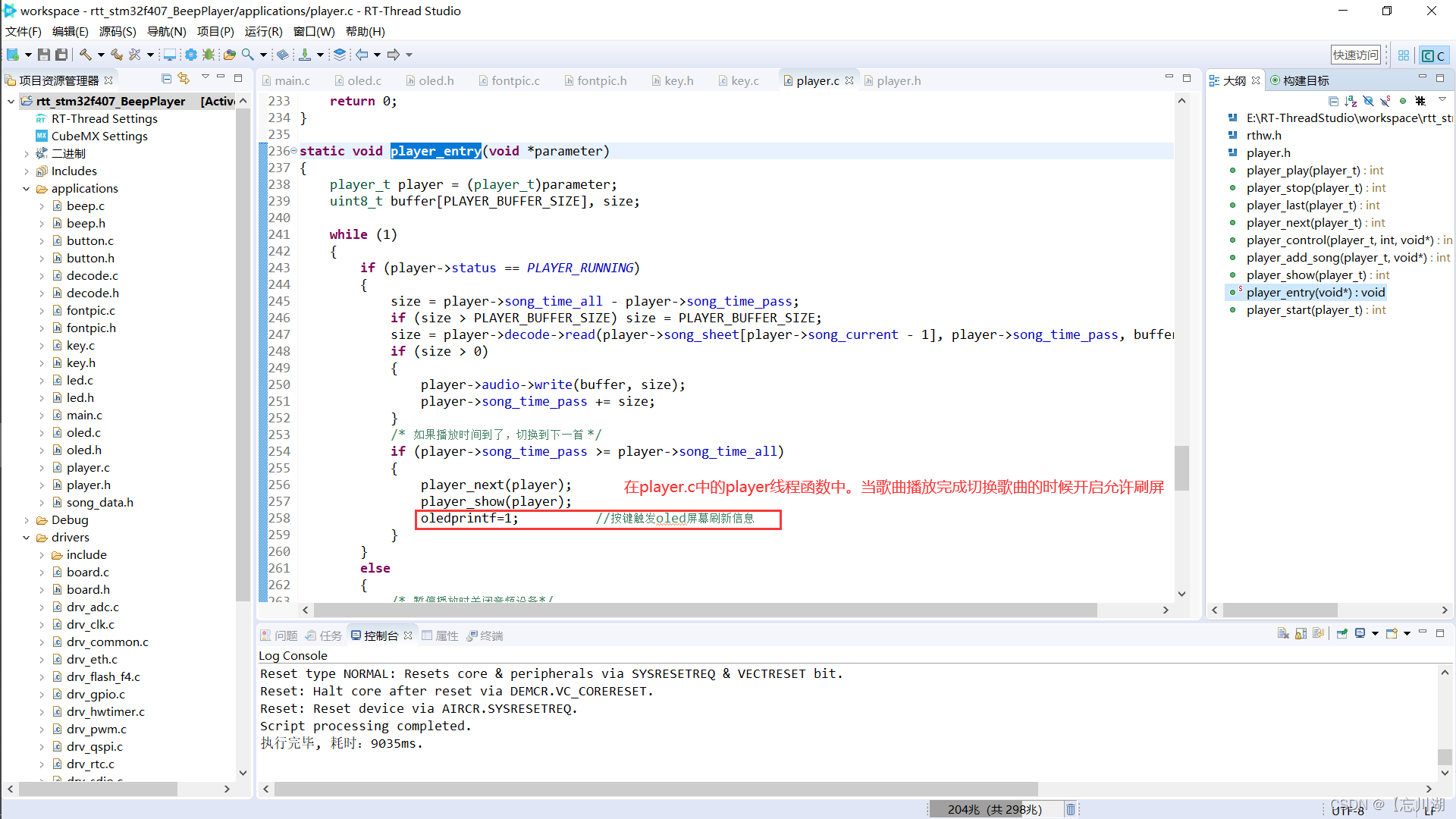
Task: Navigate forward with the right arrow
Action: [393, 55]
